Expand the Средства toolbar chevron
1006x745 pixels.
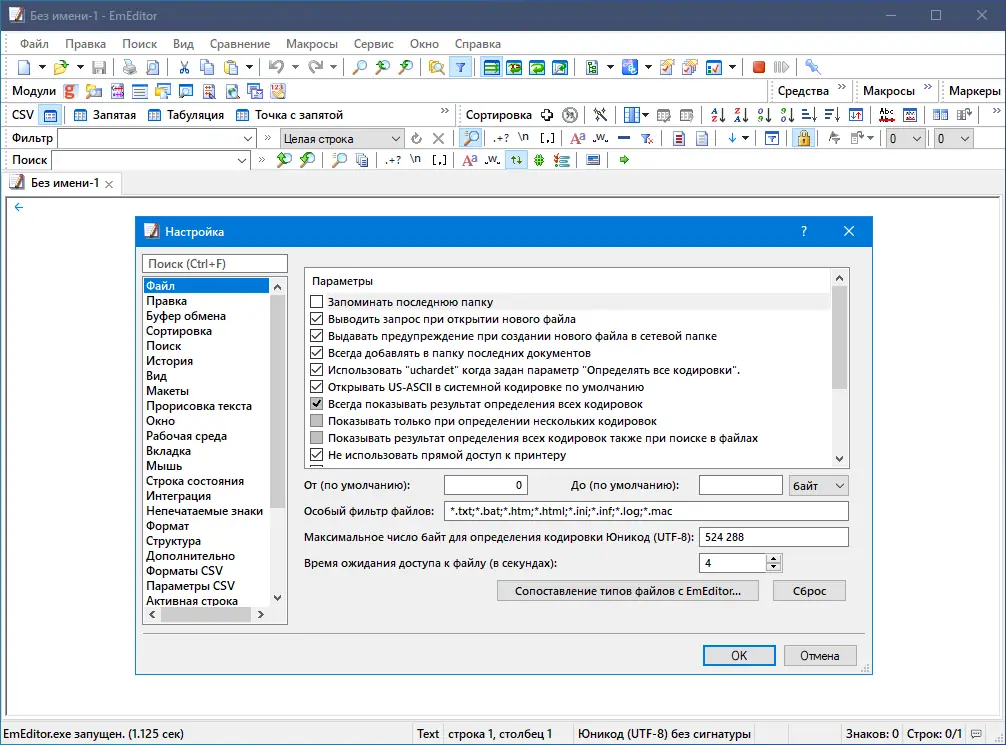pos(842,87)
